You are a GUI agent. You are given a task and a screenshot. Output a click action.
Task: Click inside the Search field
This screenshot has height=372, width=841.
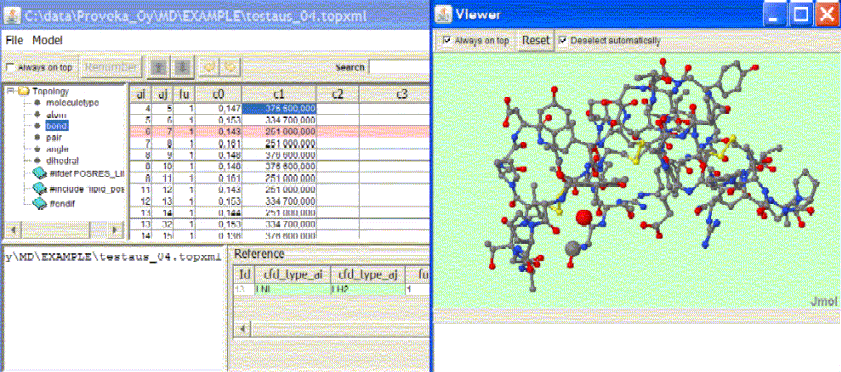399,68
